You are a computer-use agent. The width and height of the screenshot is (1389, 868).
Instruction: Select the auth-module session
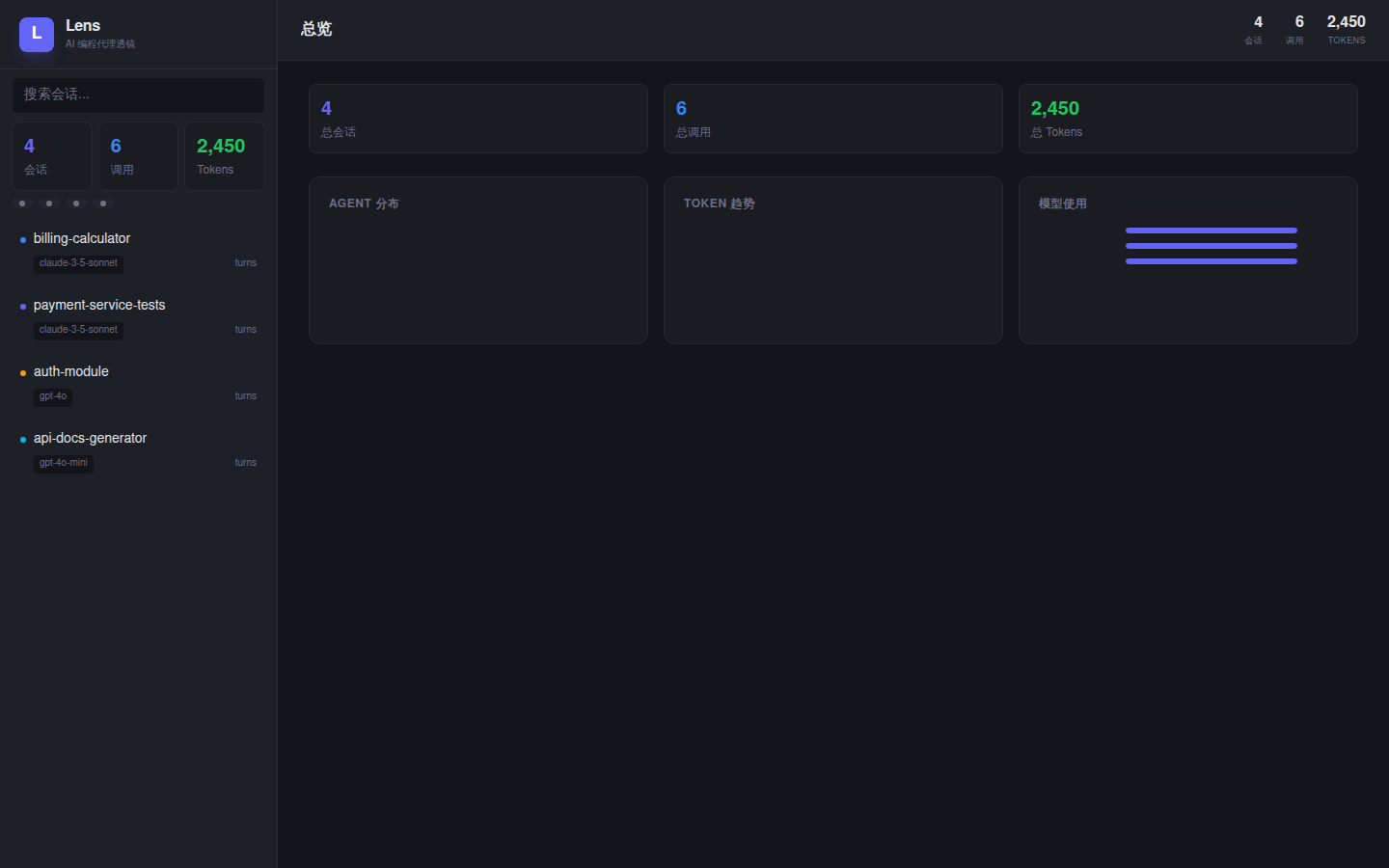click(x=138, y=384)
